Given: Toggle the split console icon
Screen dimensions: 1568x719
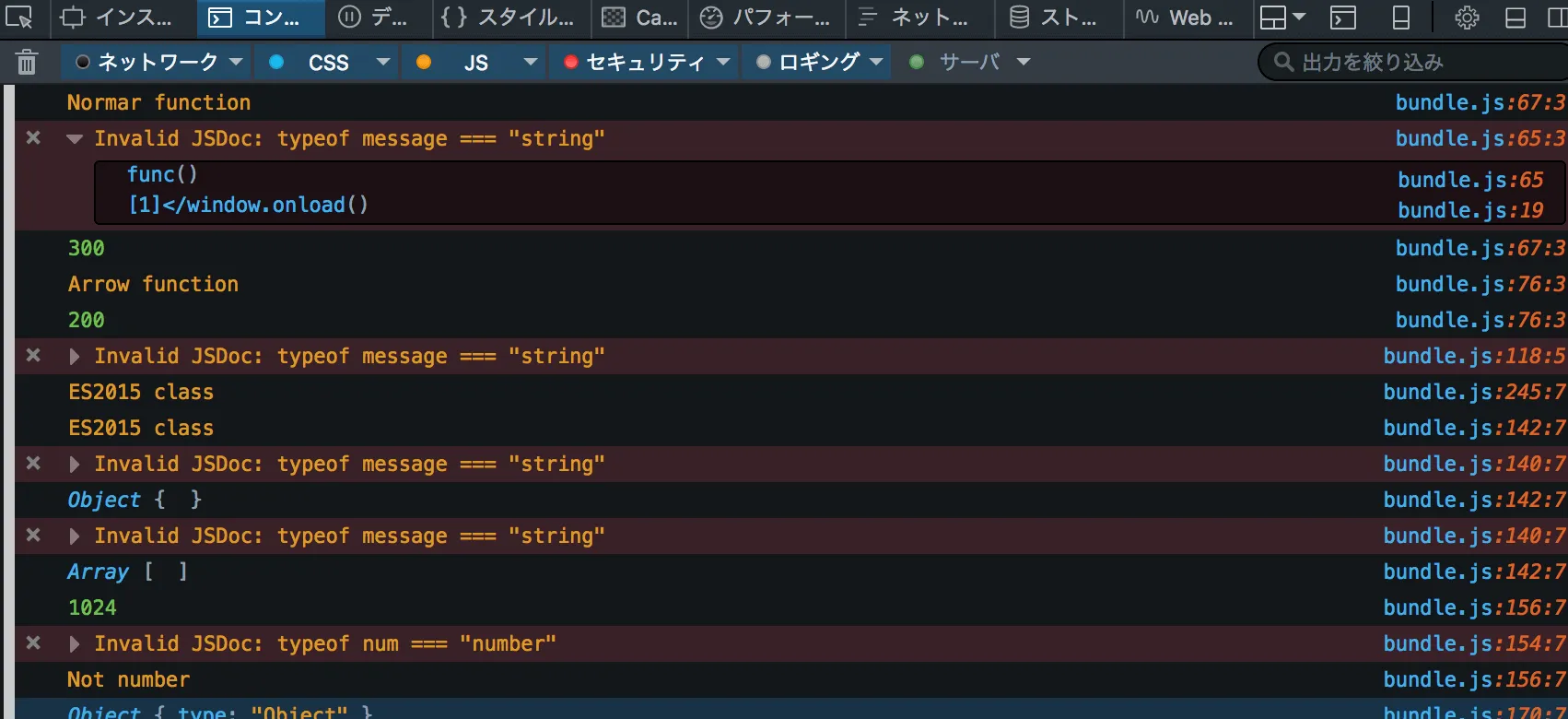Looking at the screenshot, I should pos(1343,18).
